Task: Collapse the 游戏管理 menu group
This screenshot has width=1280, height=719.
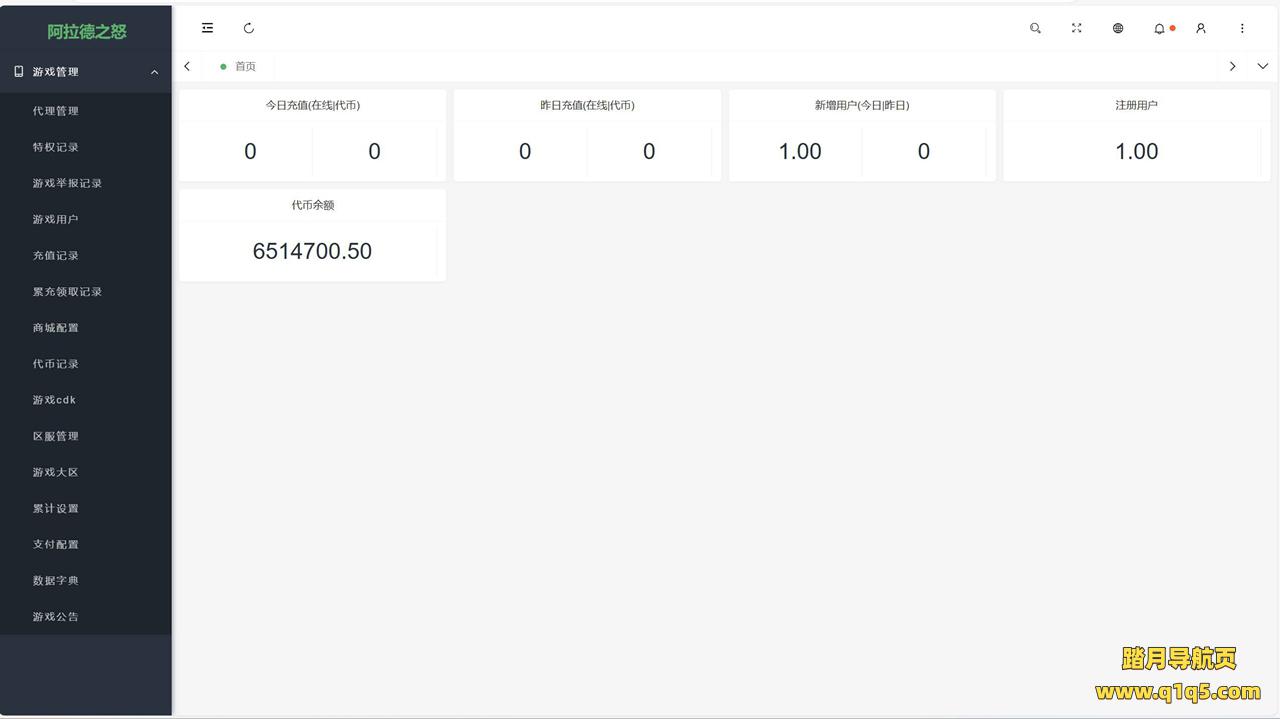Action: tap(86, 72)
